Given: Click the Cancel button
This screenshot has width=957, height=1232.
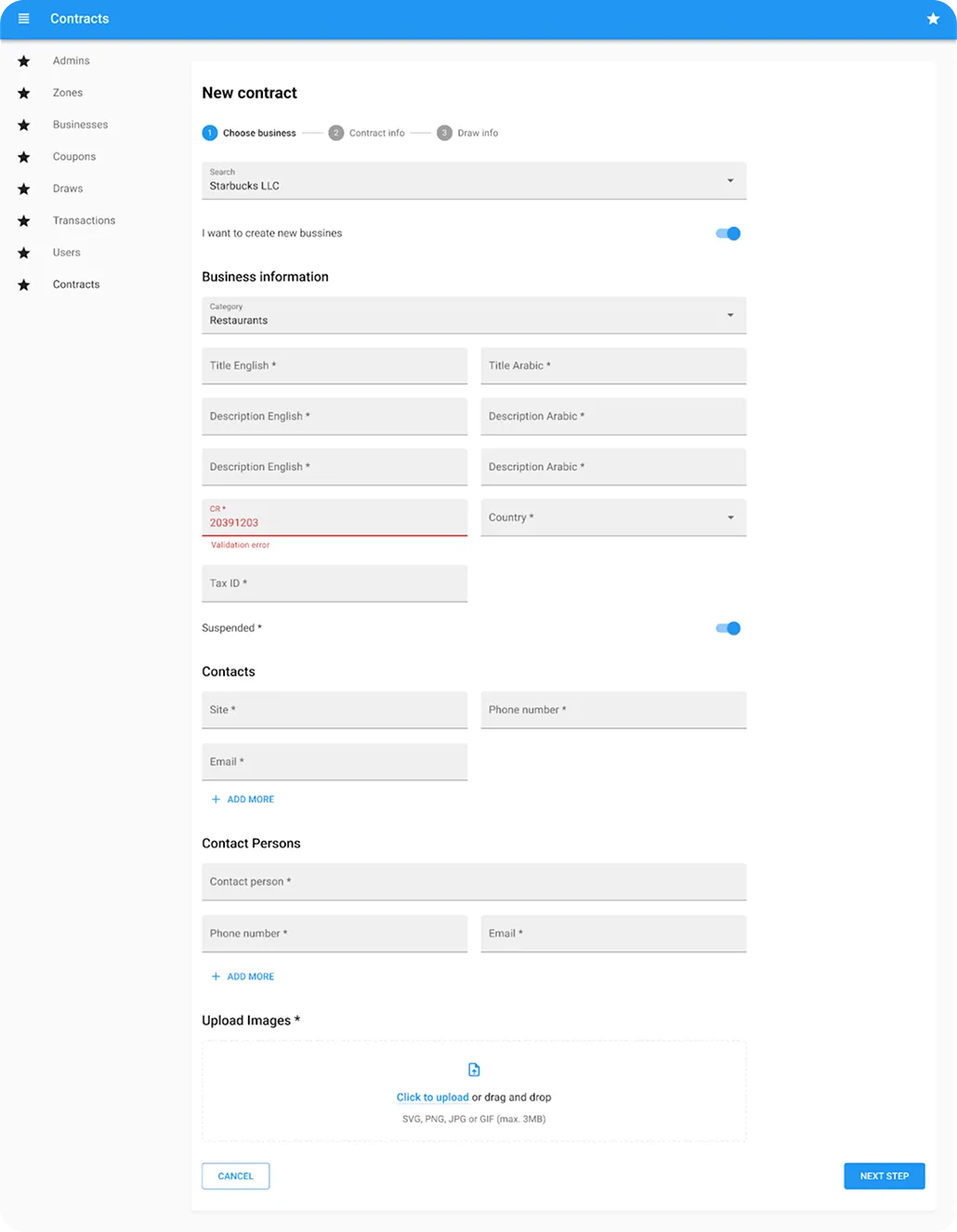Looking at the screenshot, I should (236, 1176).
